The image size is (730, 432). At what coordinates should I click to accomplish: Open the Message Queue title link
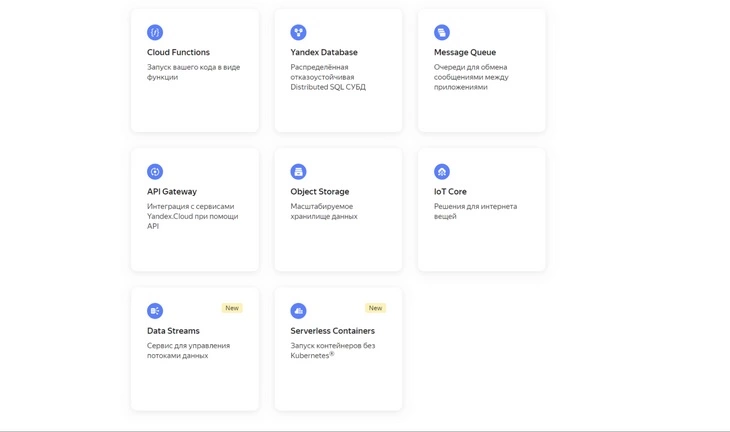pos(465,52)
